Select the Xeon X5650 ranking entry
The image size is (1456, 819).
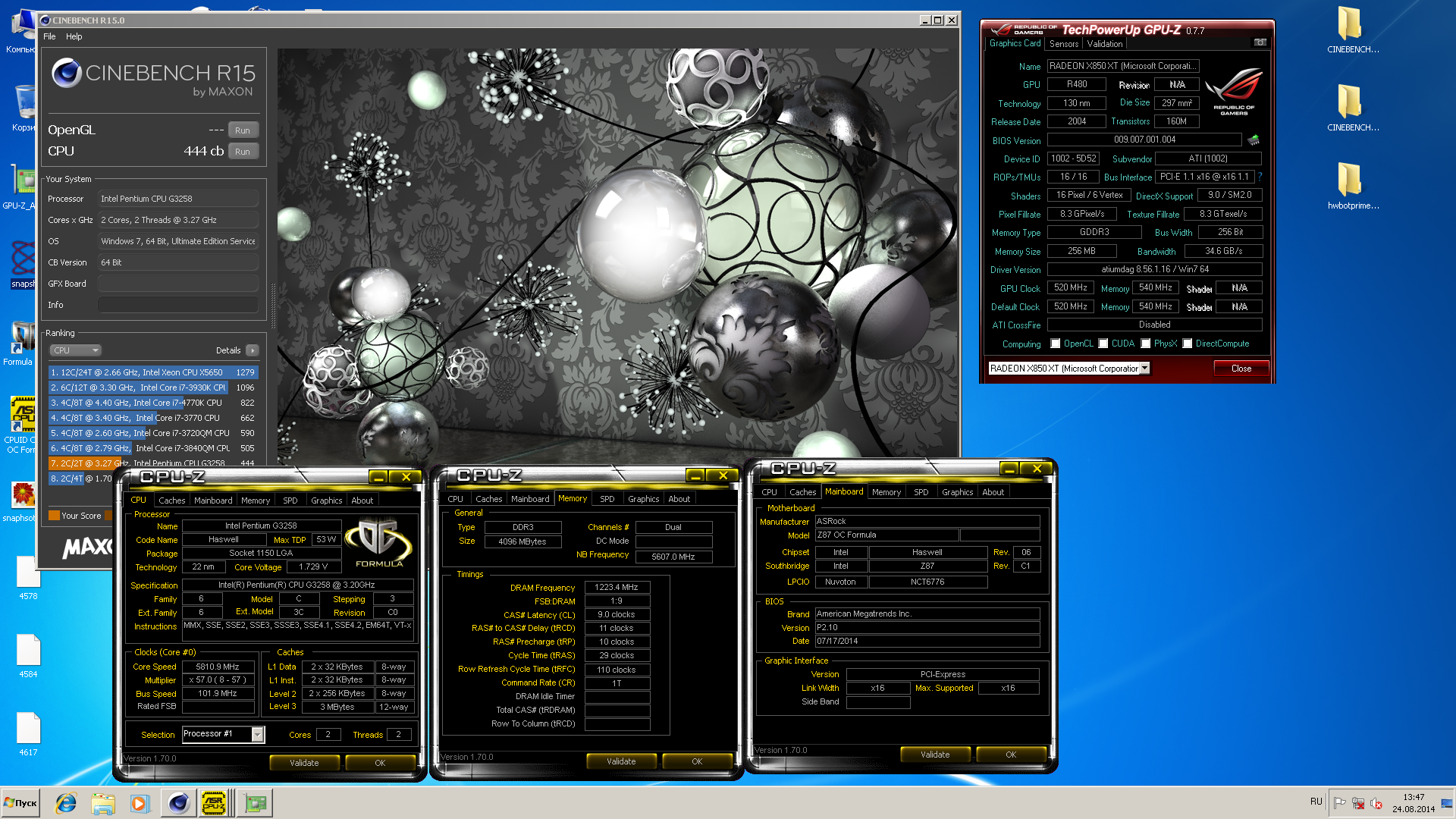point(153,372)
